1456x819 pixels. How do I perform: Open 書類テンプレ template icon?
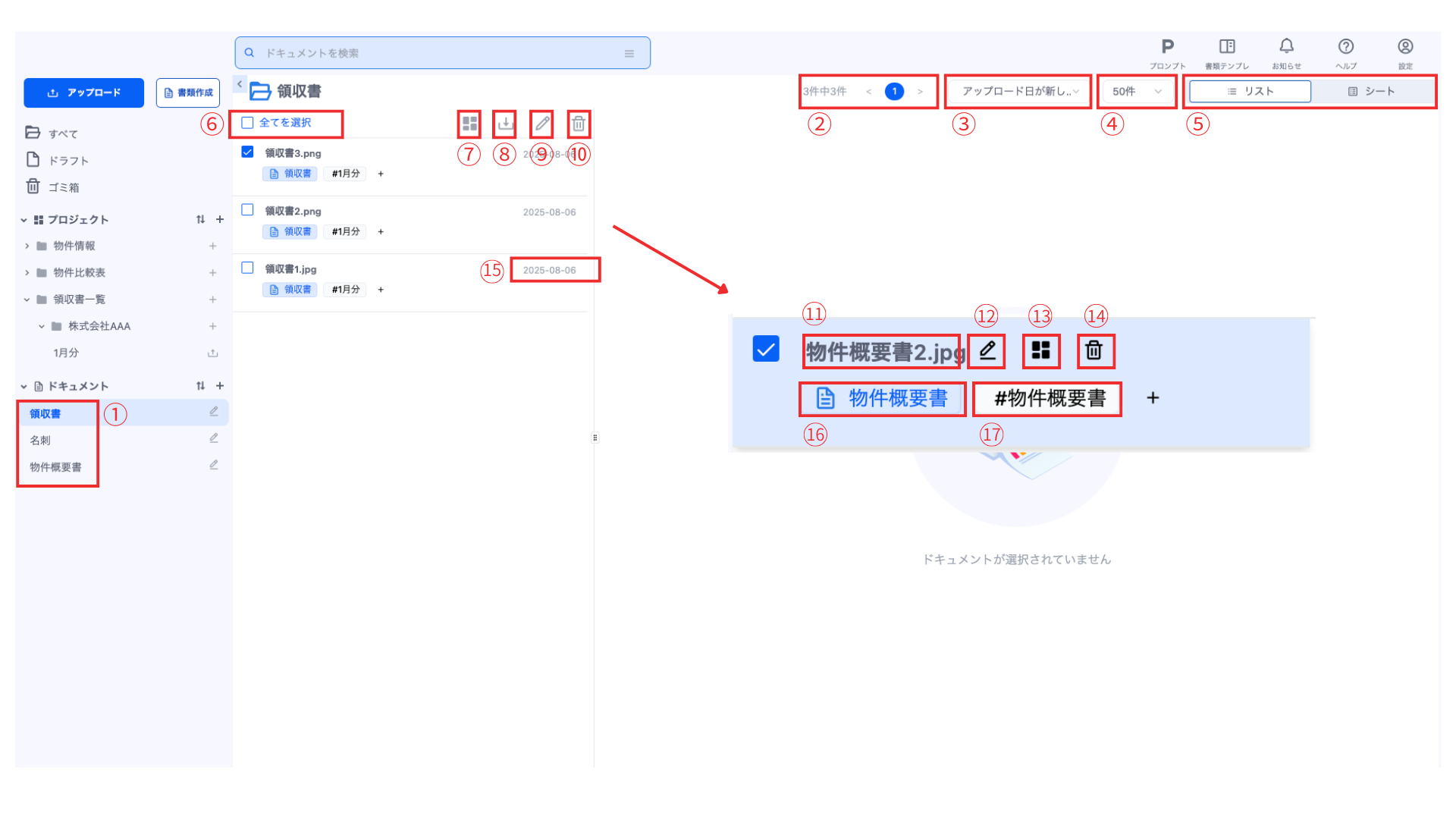[1226, 47]
